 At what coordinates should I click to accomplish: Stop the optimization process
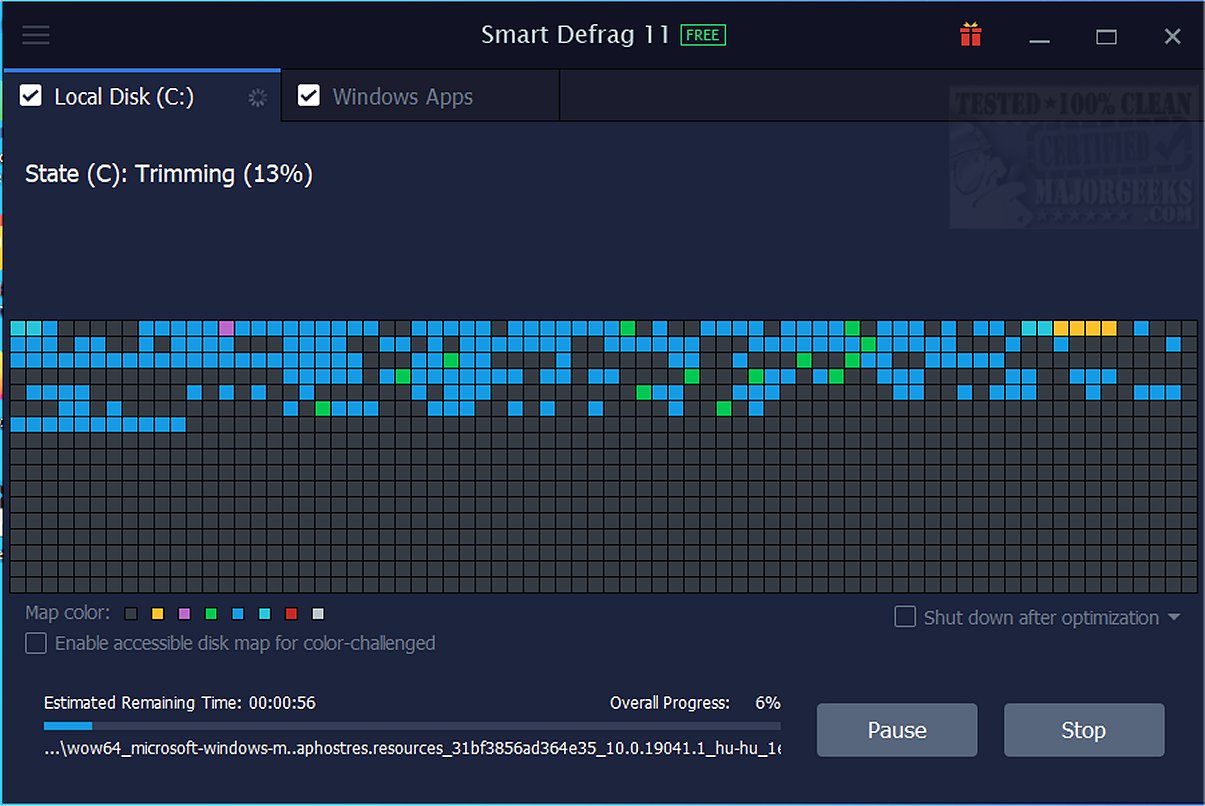pyautogui.click(x=1084, y=730)
